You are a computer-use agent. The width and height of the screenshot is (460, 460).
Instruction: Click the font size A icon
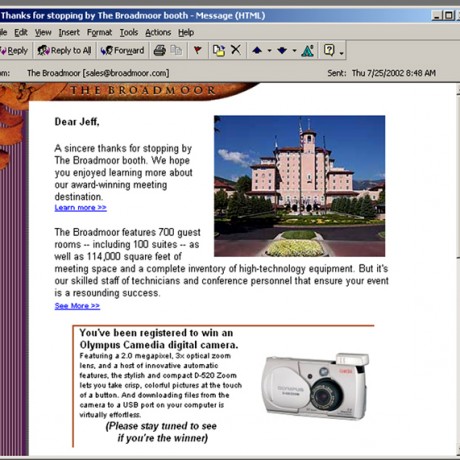307,51
